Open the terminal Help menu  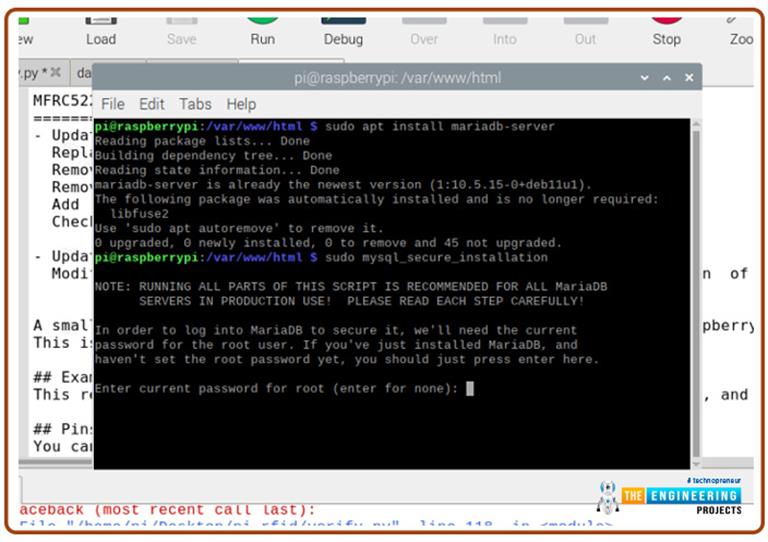241,104
